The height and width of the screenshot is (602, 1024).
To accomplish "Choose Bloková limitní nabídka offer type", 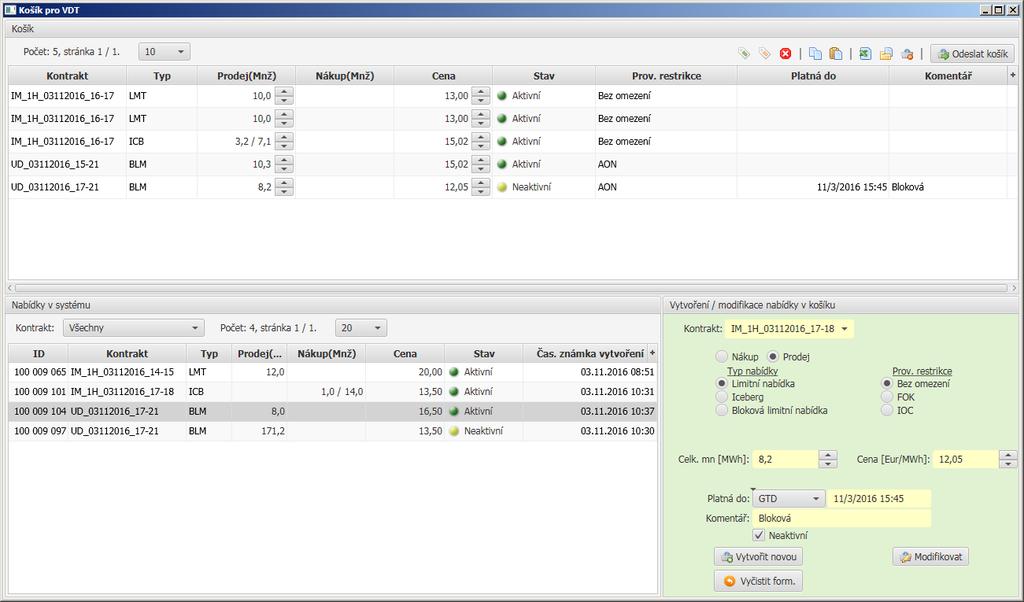I will coord(721,410).
